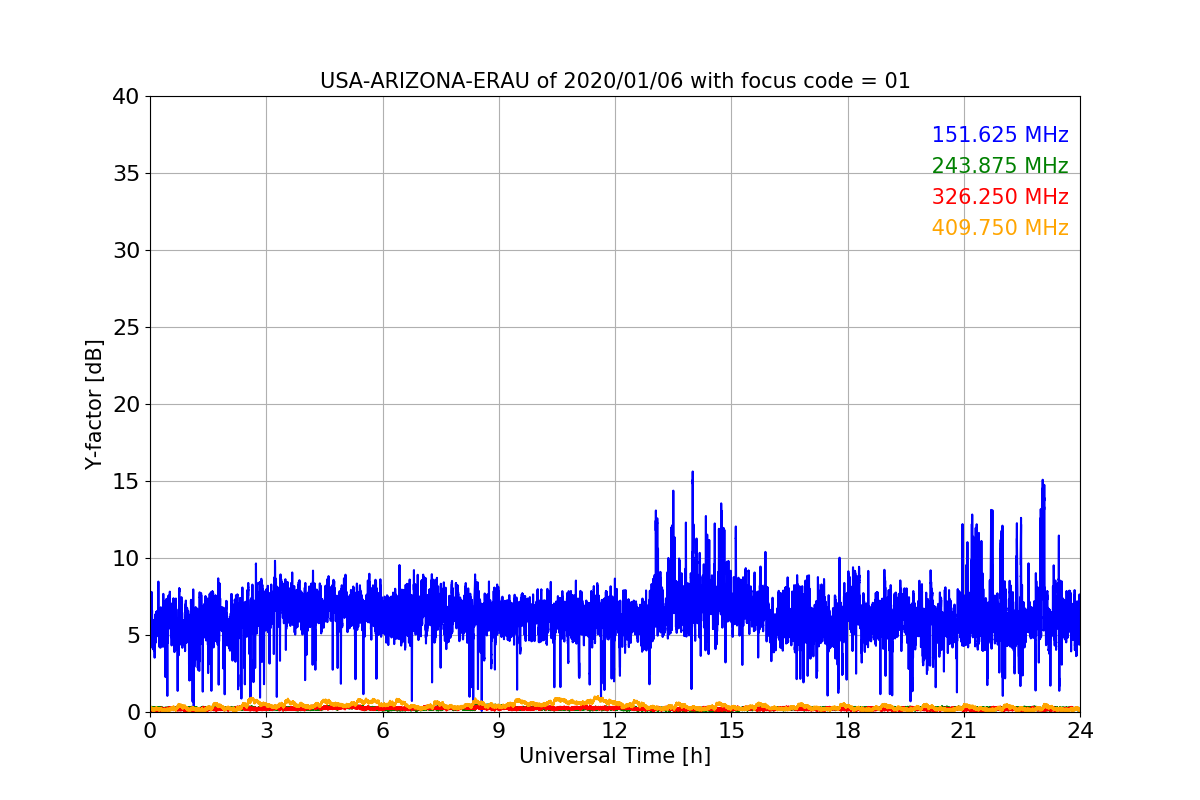
Task: Select the 409.750 MHz legend label
Action: 1000,228
